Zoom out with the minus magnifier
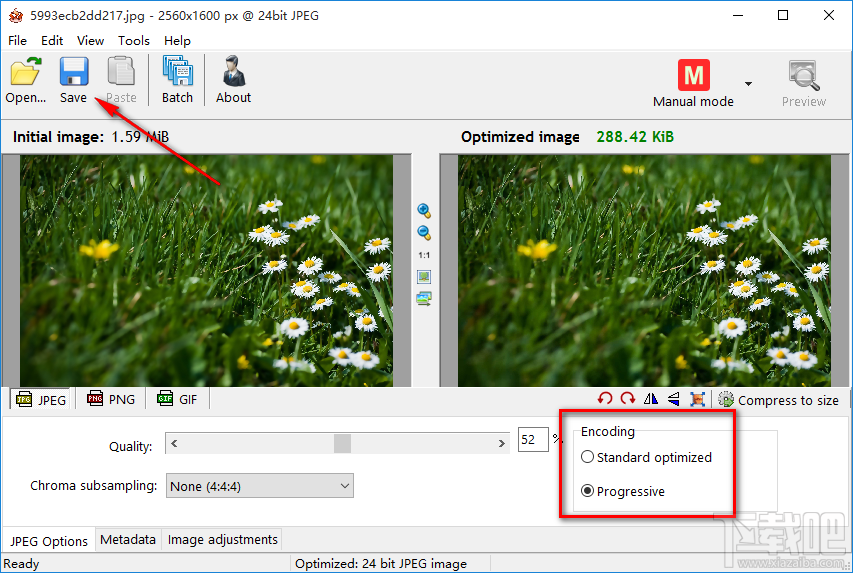The width and height of the screenshot is (853, 573). point(424,233)
